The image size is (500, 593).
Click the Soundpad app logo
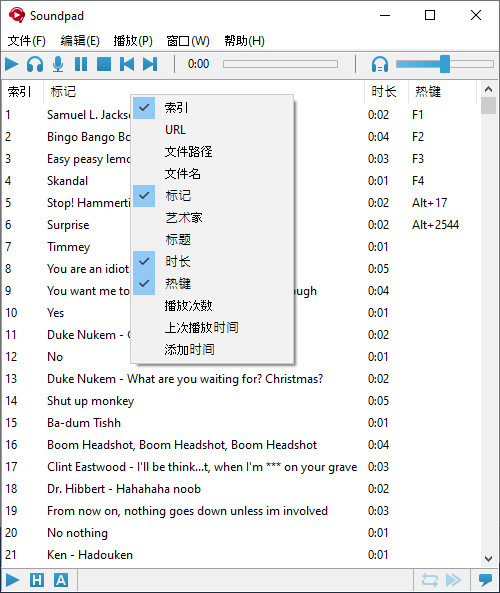tap(16, 15)
